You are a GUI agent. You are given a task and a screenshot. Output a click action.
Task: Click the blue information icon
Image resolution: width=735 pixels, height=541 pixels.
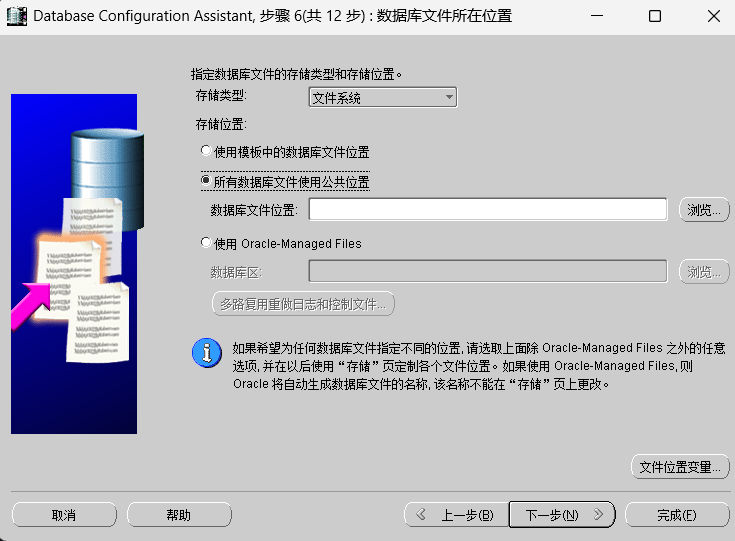[x=207, y=353]
